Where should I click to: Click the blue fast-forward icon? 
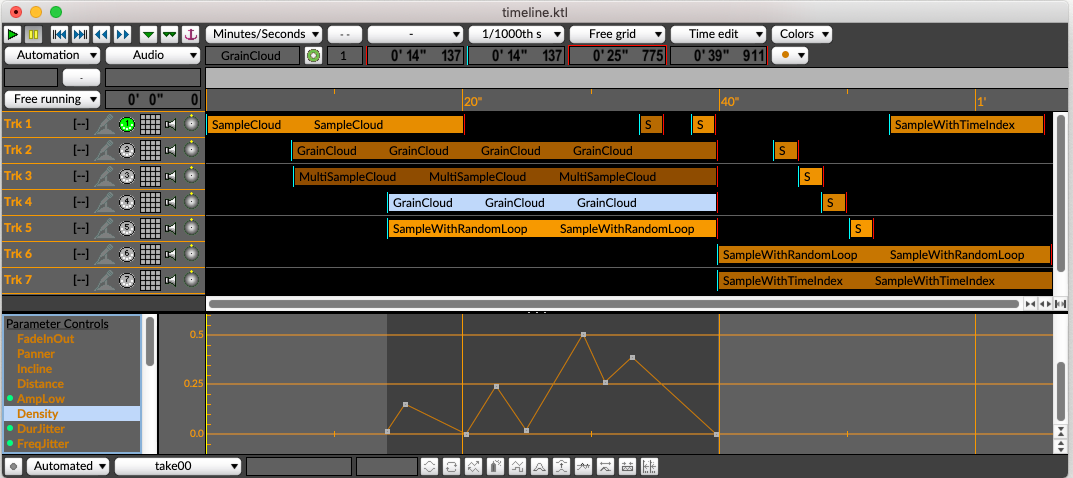tap(123, 34)
